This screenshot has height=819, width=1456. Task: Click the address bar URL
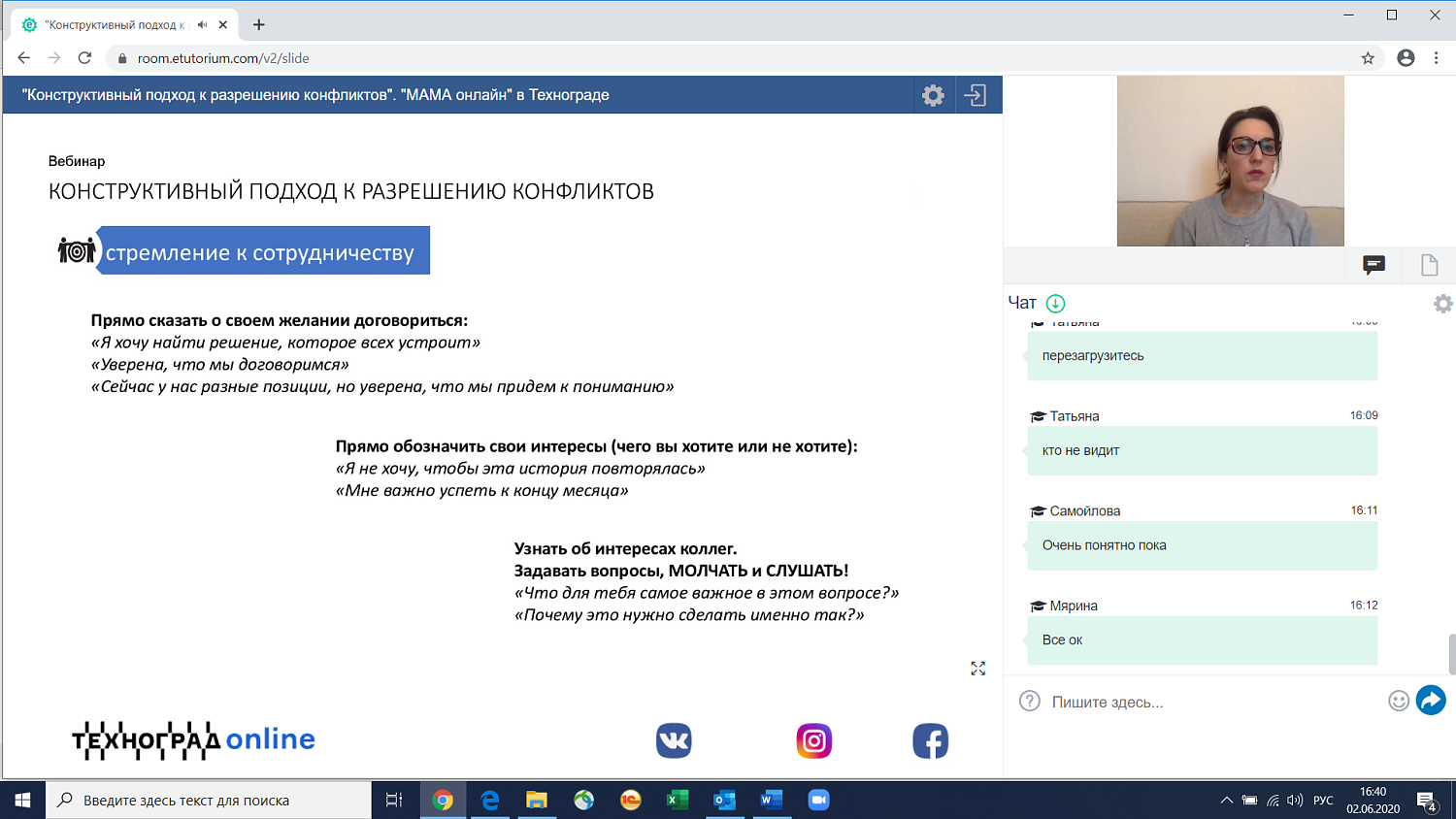pyautogui.click(x=223, y=58)
